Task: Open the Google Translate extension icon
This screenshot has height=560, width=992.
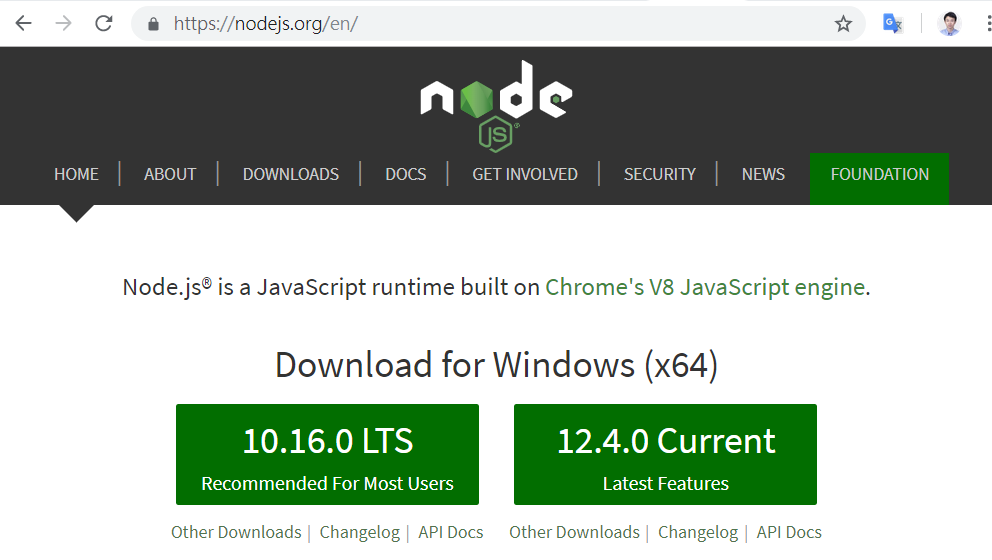Action: point(892,23)
